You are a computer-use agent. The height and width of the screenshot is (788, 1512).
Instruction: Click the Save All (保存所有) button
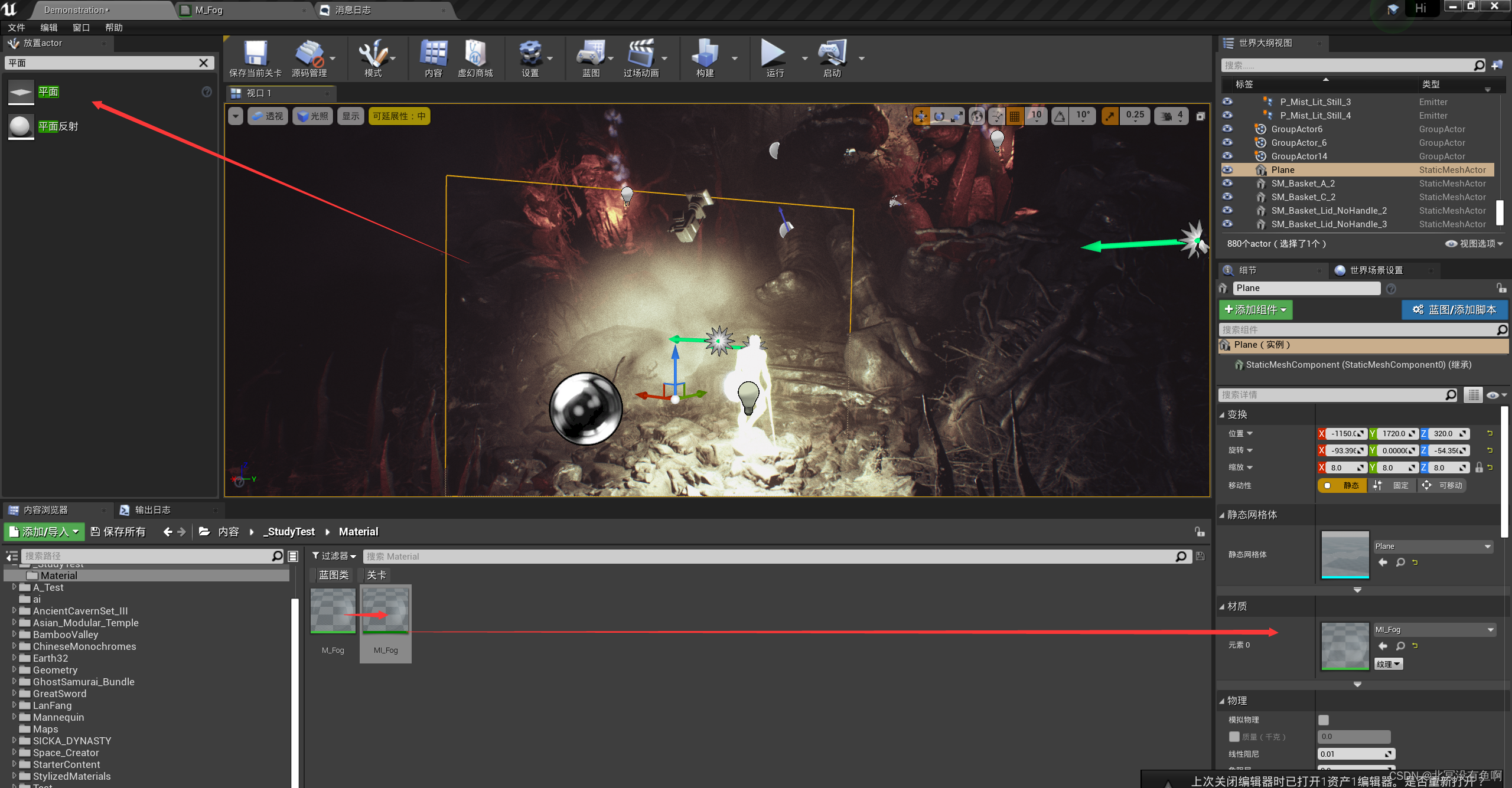(118, 532)
